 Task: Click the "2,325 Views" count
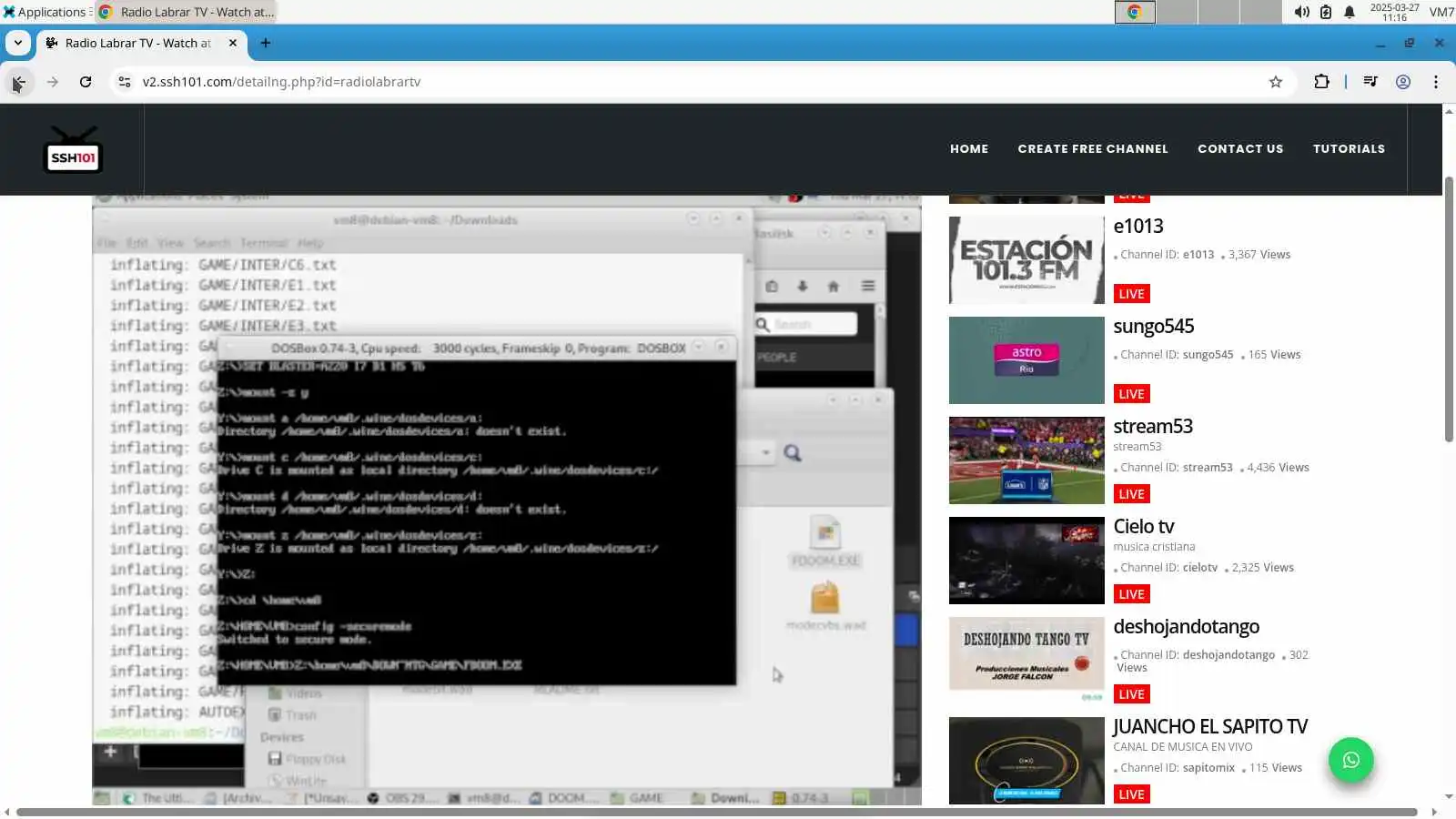(x=1263, y=568)
